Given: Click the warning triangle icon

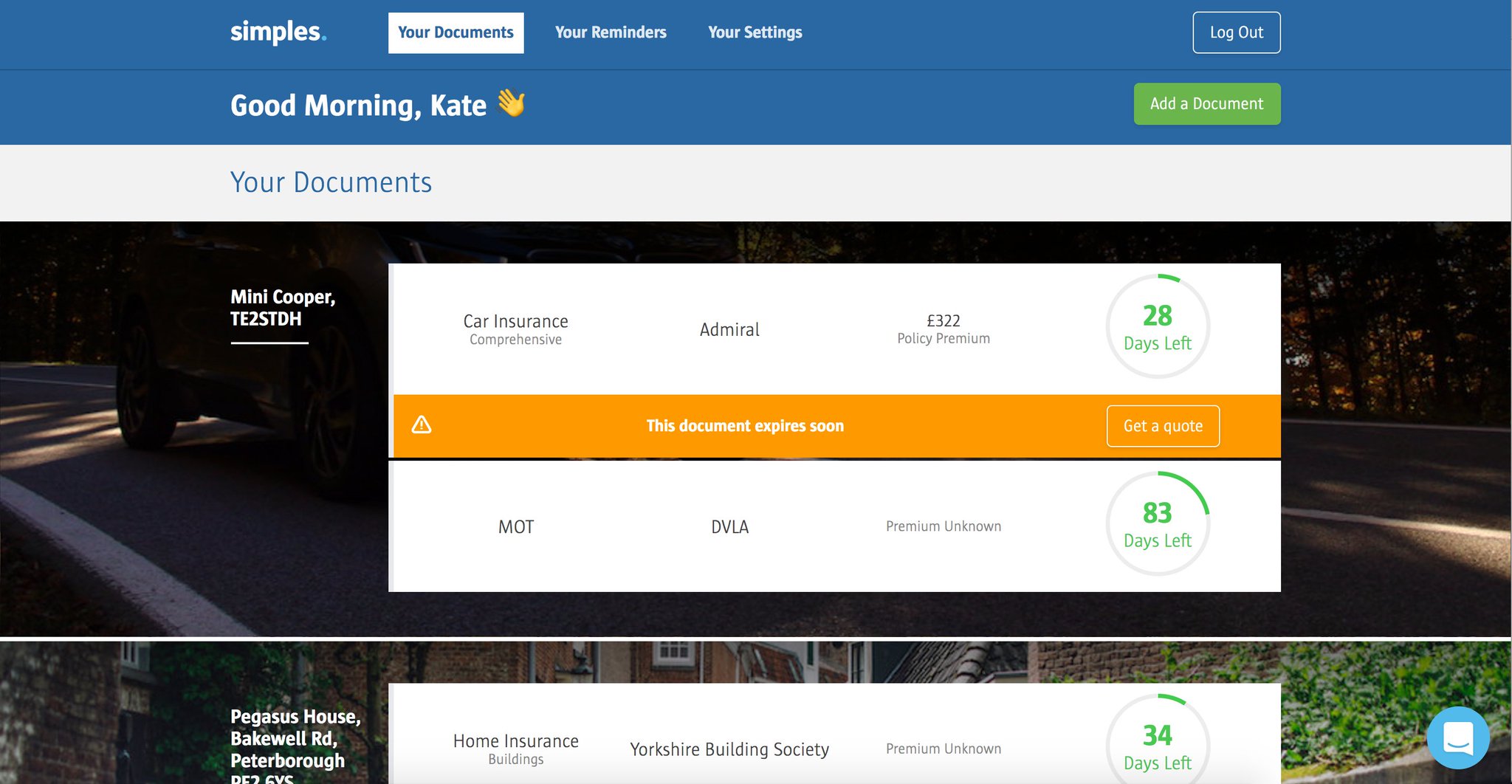Looking at the screenshot, I should 422,425.
